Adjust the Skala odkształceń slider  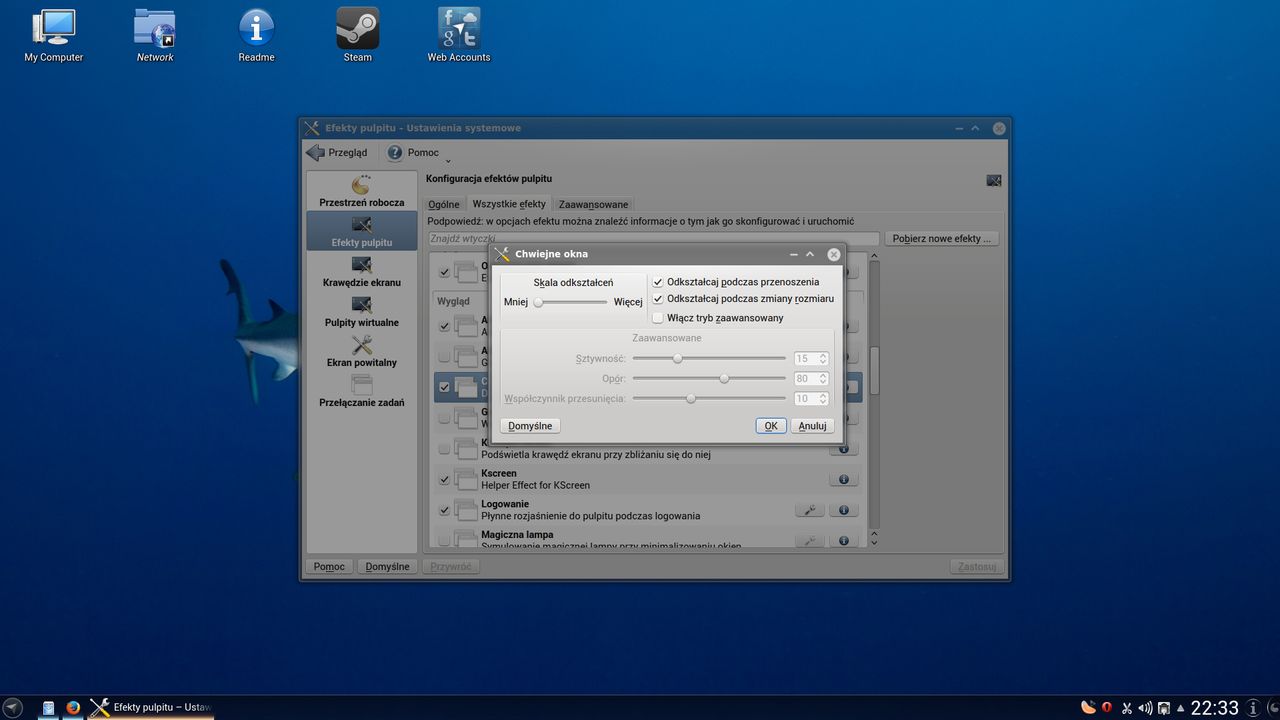tap(570, 302)
